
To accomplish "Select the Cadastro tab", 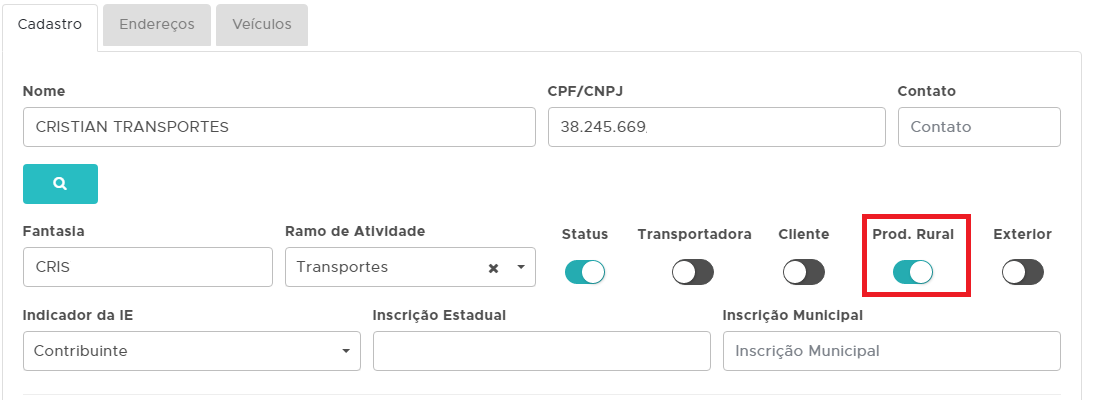I will pyautogui.click(x=50, y=25).
